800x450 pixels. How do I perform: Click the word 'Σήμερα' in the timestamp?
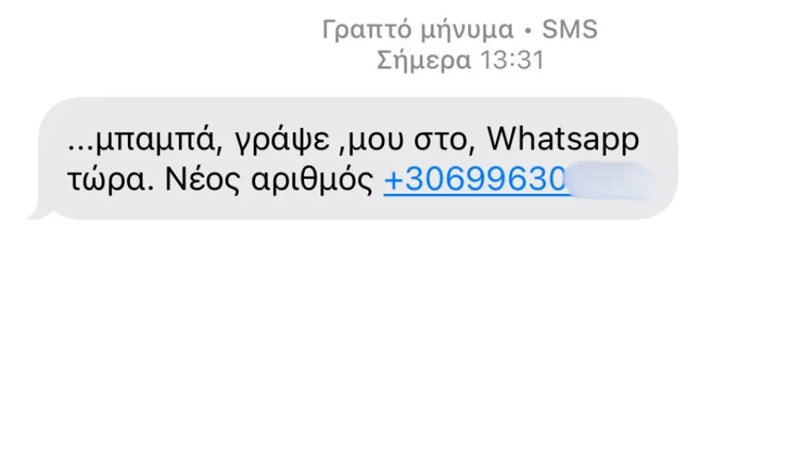click(x=423, y=61)
